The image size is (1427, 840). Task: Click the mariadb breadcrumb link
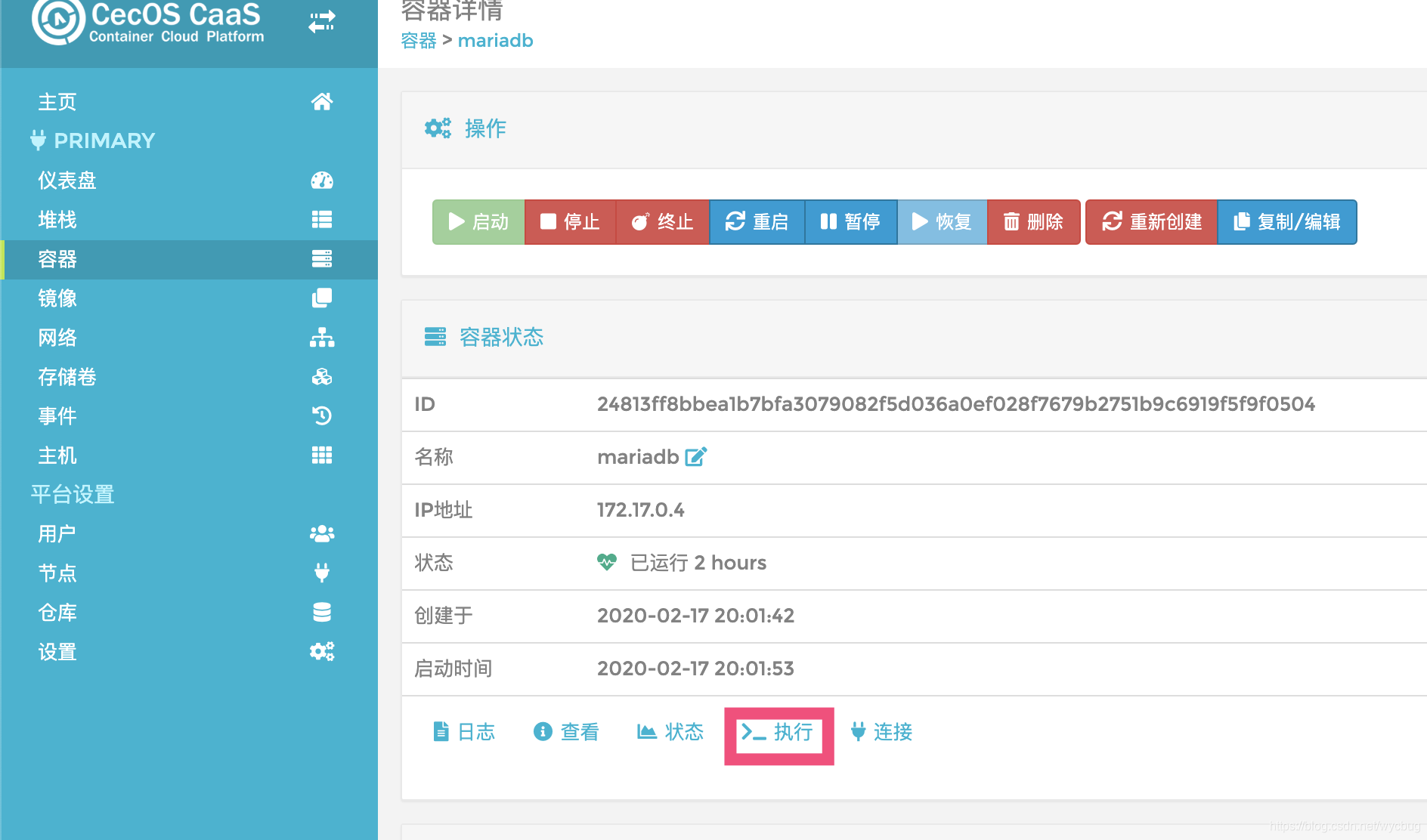[x=496, y=40]
